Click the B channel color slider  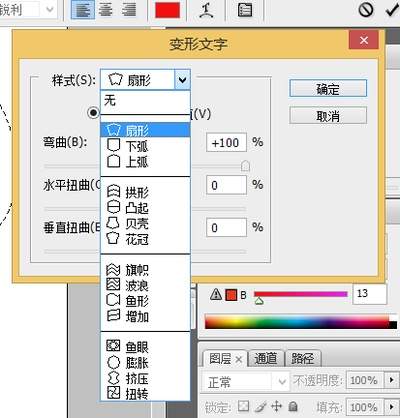[301, 294]
